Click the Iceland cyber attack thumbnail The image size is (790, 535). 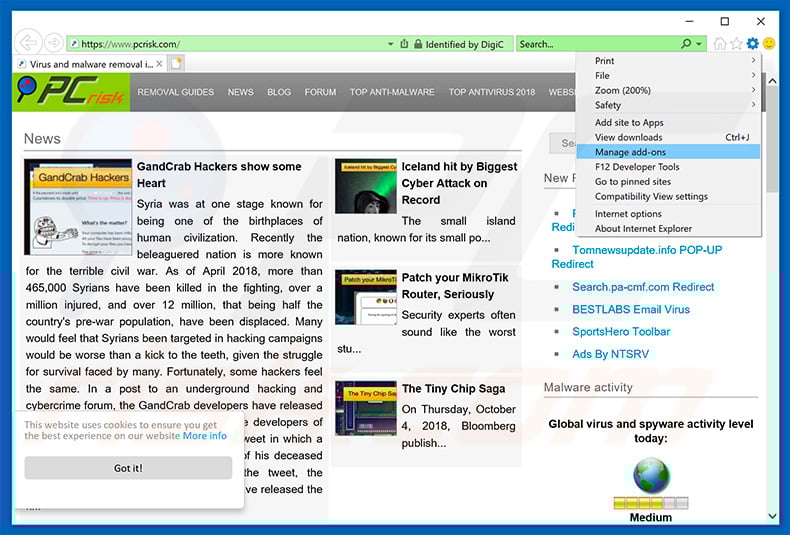click(x=366, y=186)
